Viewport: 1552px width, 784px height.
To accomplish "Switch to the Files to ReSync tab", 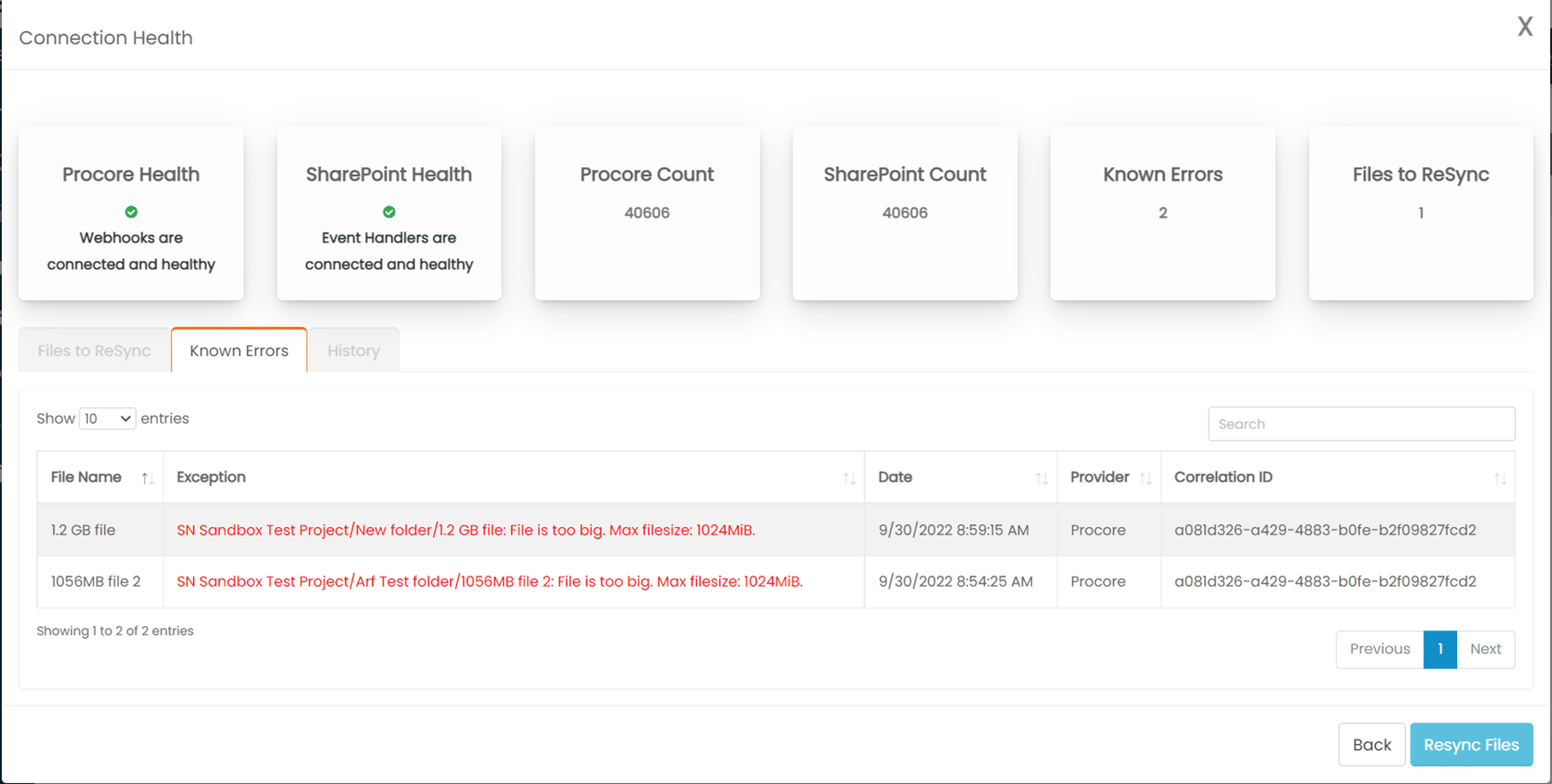I will click(x=93, y=349).
